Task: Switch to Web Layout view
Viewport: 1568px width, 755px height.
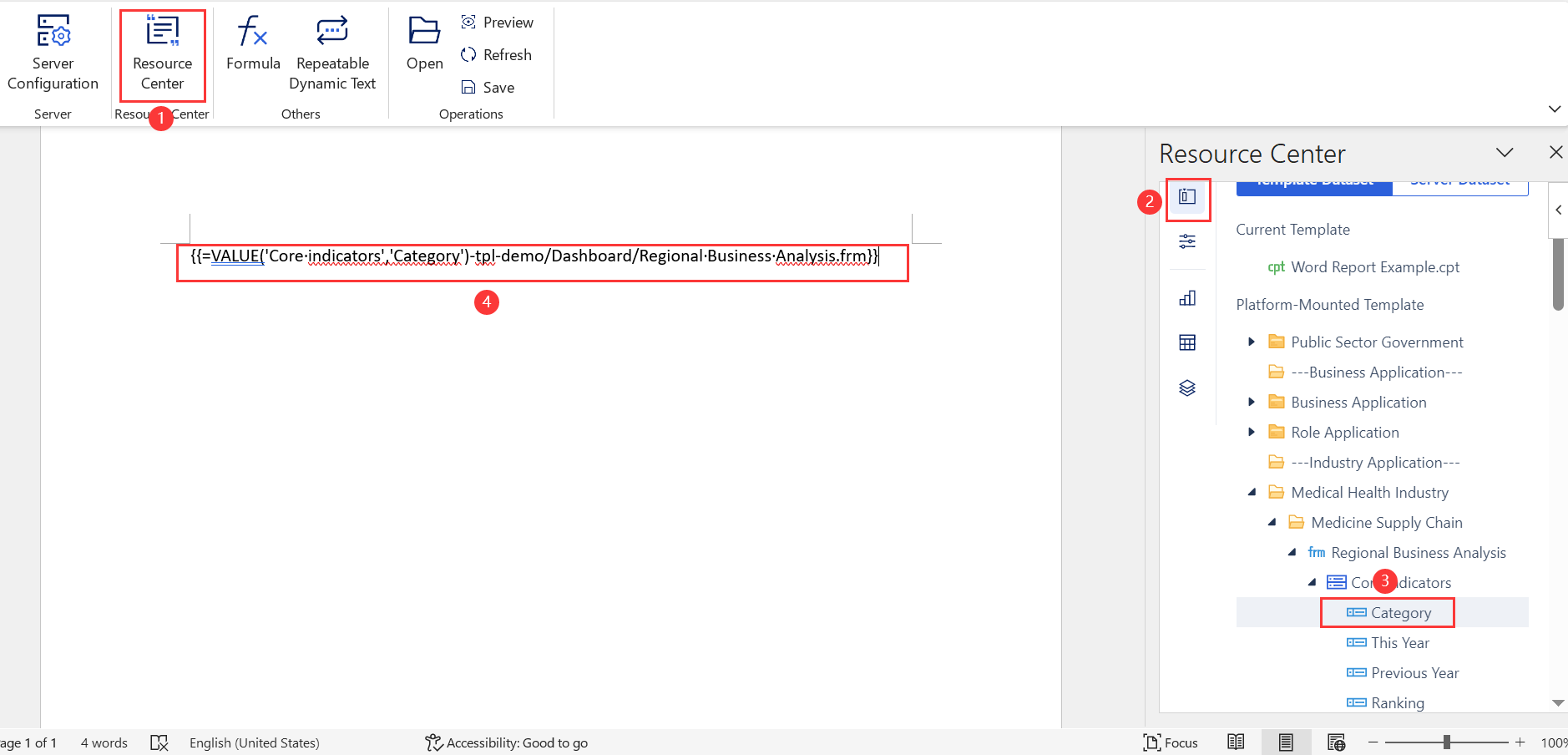Action: click(1336, 742)
